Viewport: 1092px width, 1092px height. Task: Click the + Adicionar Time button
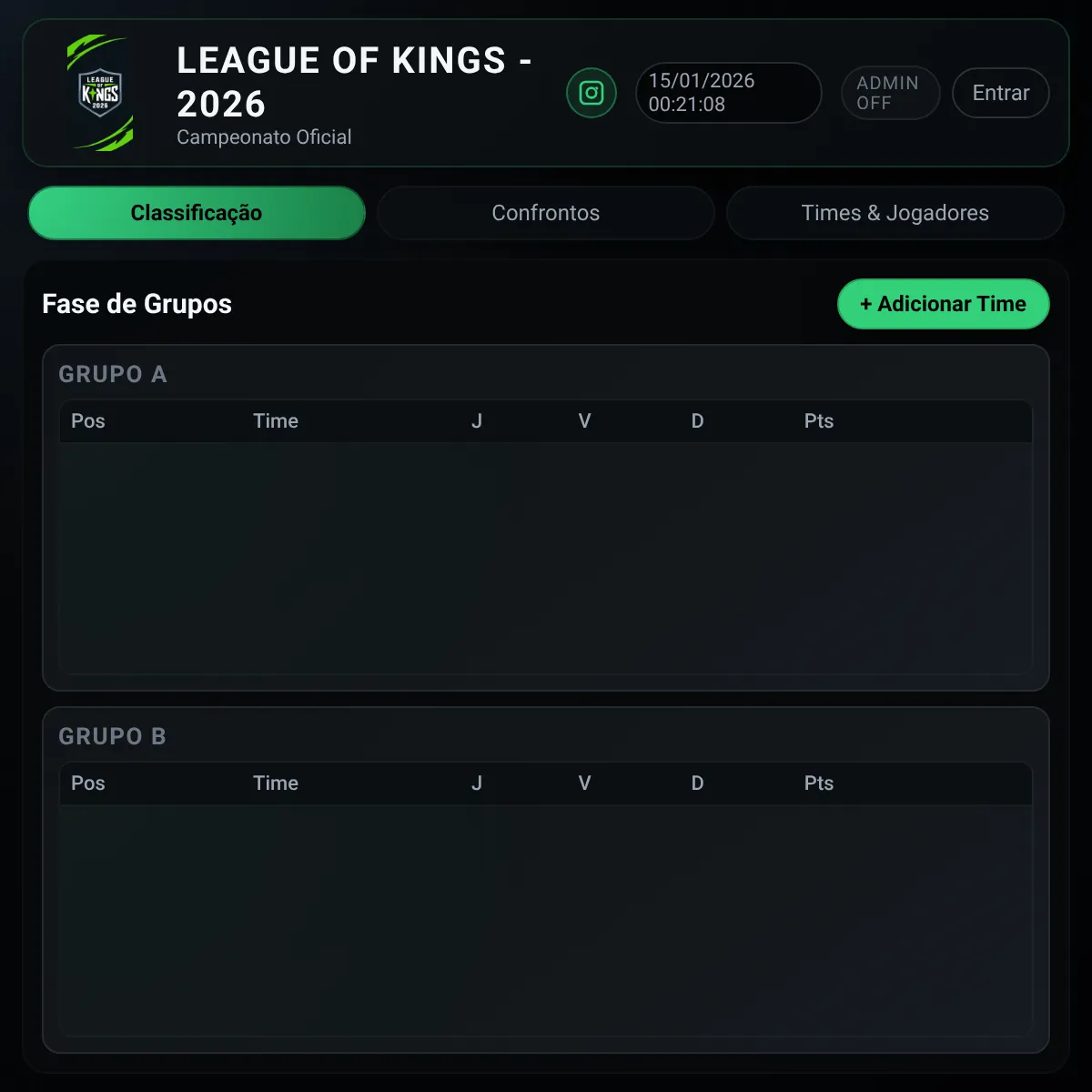pyautogui.click(x=943, y=304)
